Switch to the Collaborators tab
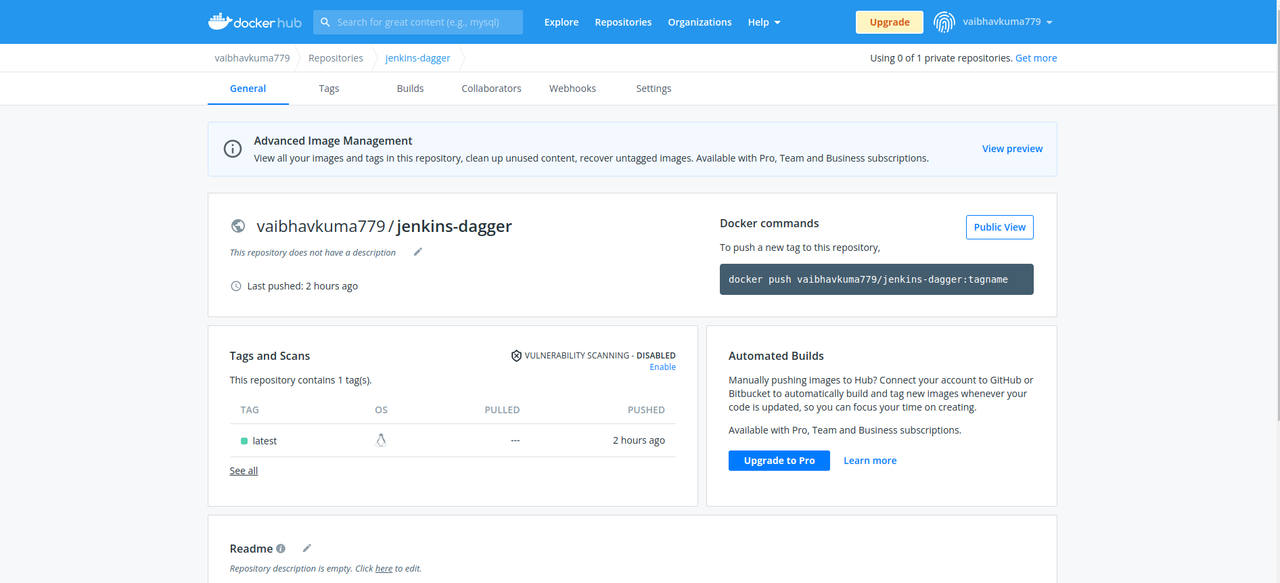1280x583 pixels. point(491,88)
